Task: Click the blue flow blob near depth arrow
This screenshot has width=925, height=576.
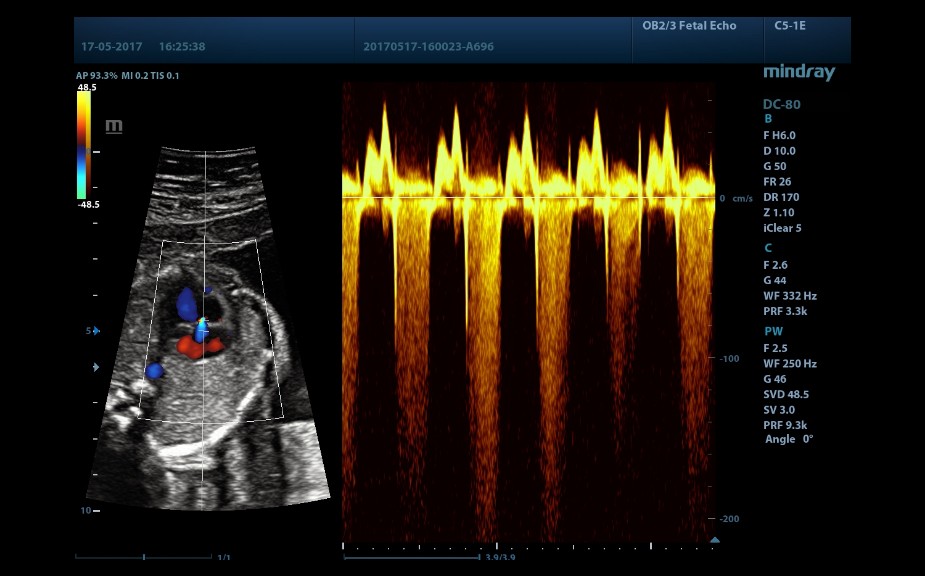Action: tap(153, 370)
